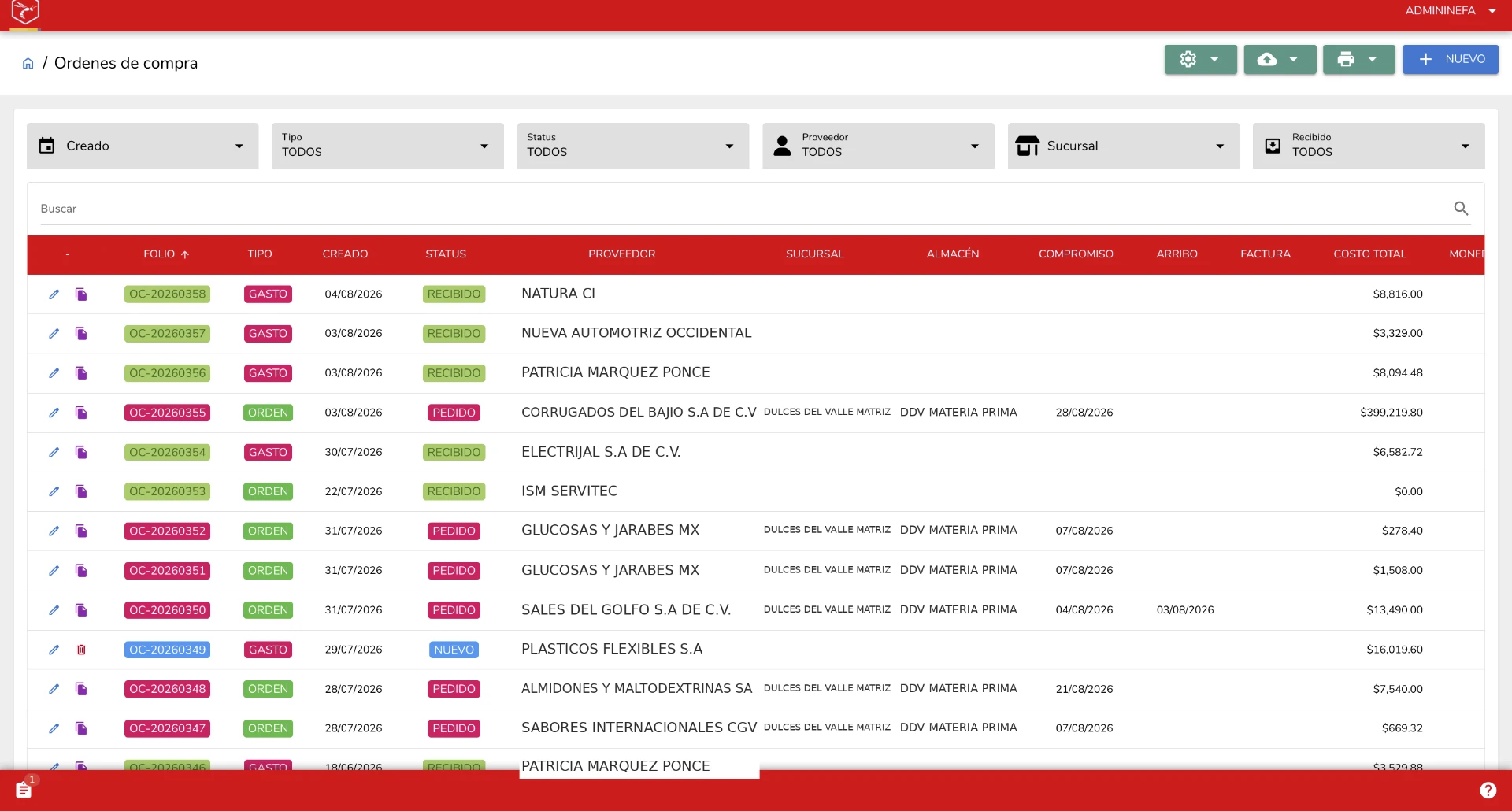Duplicate order OC-20260356 via copy icon
The width and height of the screenshot is (1512, 811).
81,373
